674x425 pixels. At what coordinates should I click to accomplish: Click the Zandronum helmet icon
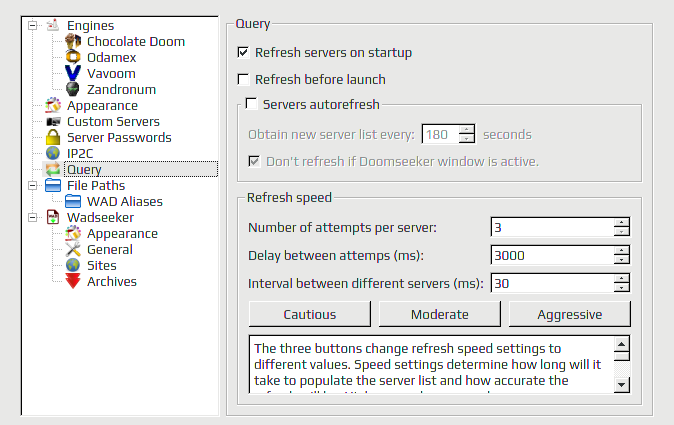pyautogui.click(x=73, y=89)
